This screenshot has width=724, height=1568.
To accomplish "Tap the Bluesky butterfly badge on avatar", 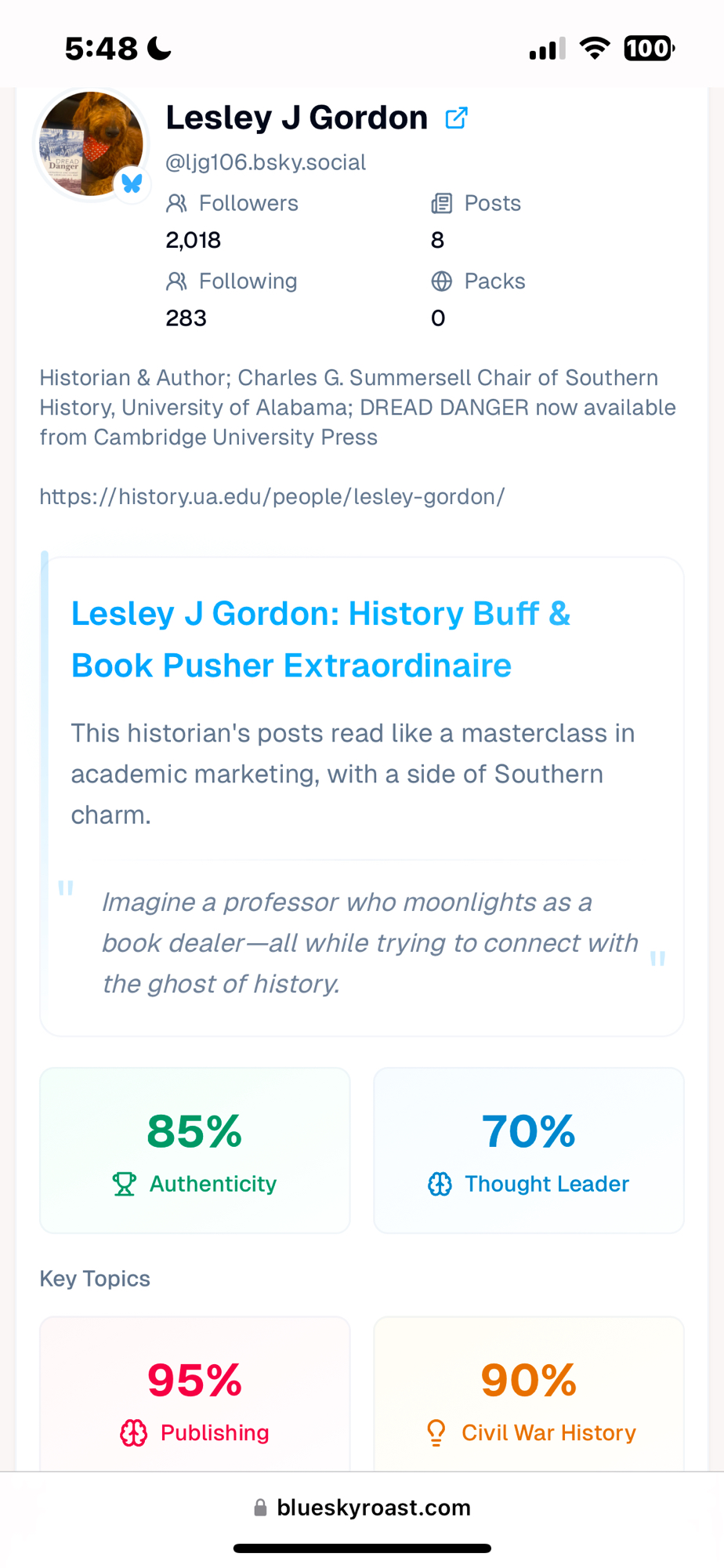I will click(132, 183).
